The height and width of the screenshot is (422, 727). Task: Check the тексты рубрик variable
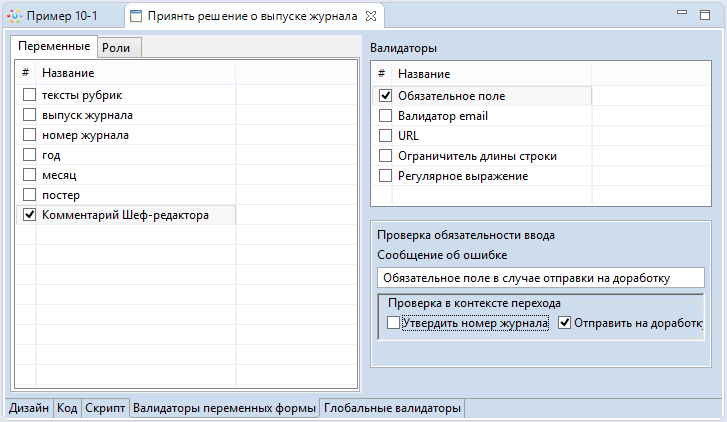tap(29, 95)
